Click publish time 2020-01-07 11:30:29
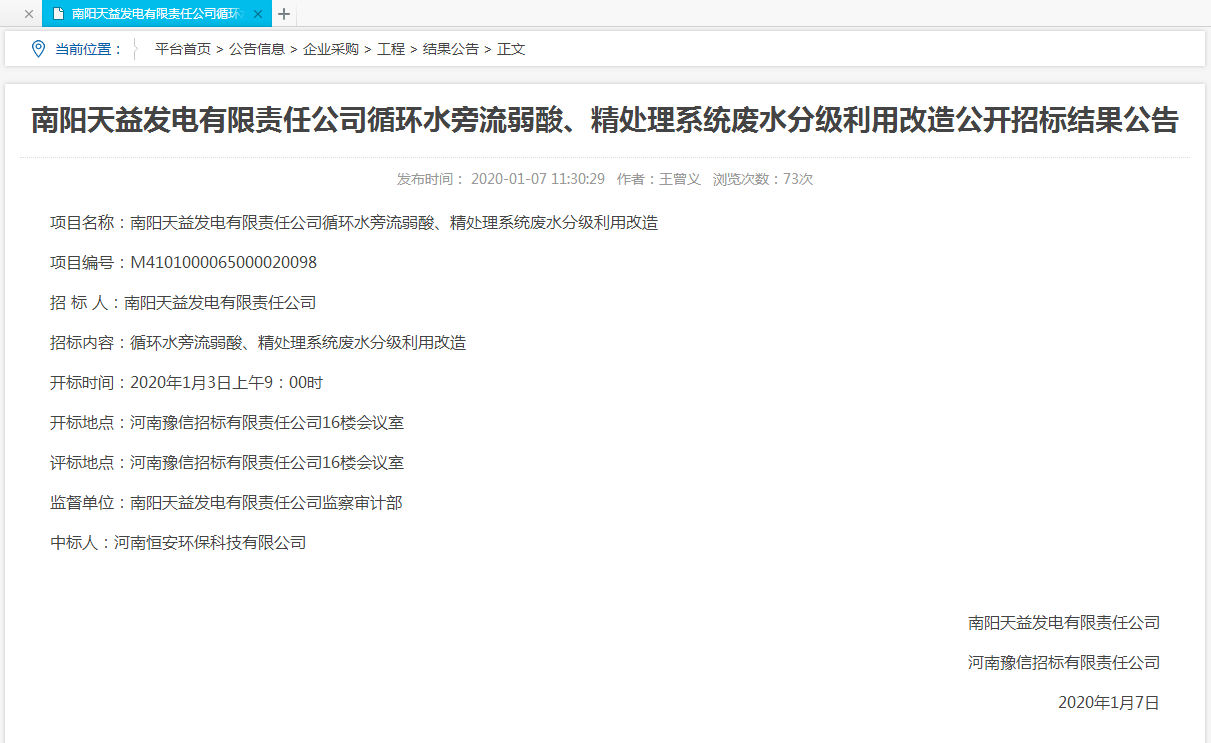1211x743 pixels. pos(538,179)
